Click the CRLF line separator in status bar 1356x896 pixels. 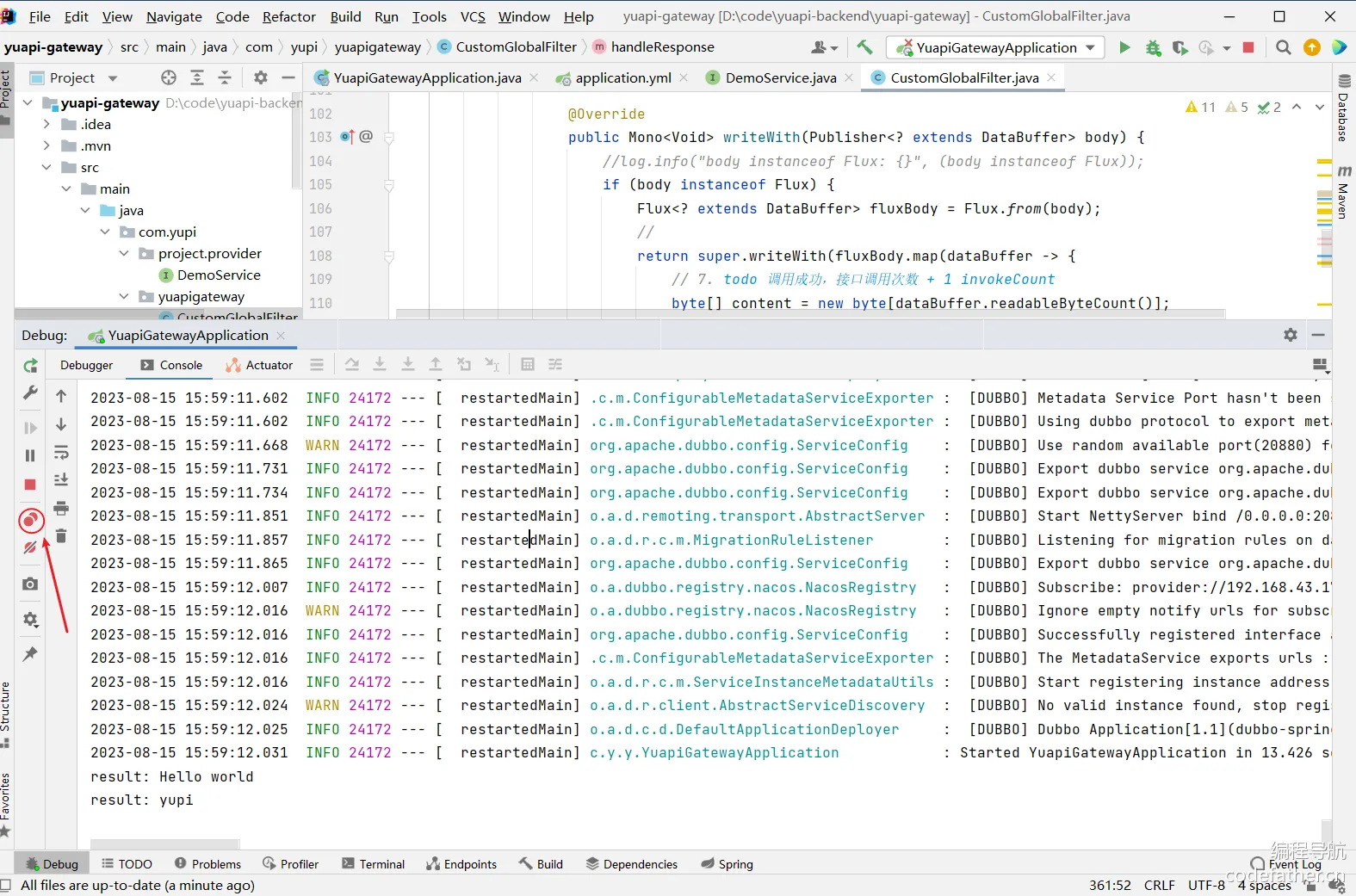[x=1159, y=885]
